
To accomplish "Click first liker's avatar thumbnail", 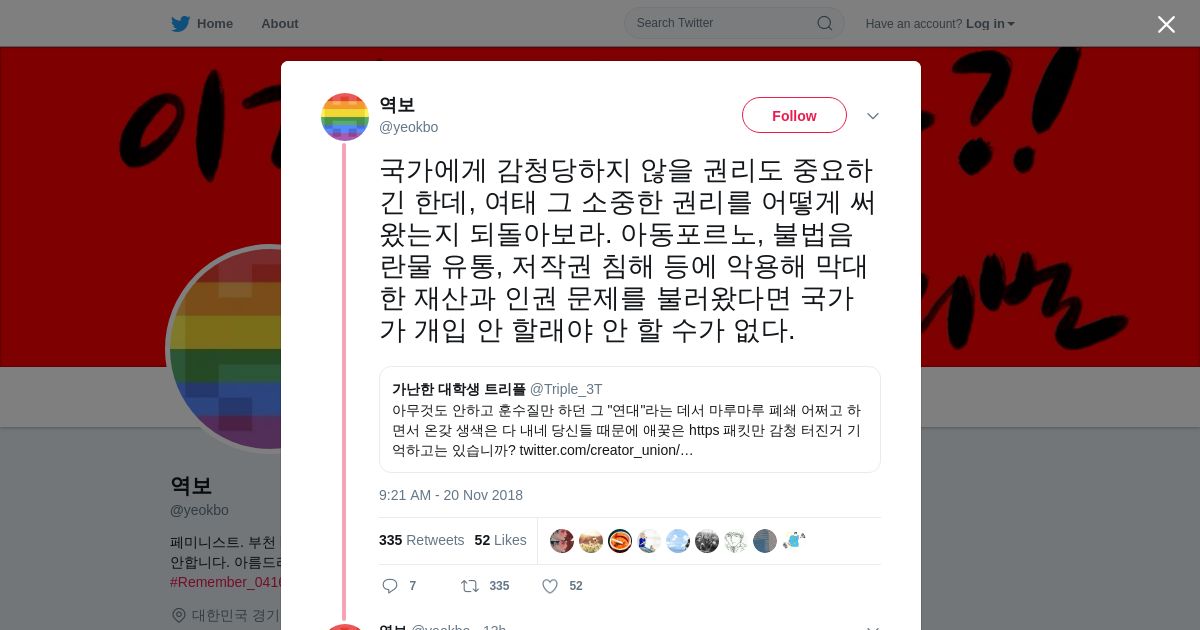I will (562, 541).
